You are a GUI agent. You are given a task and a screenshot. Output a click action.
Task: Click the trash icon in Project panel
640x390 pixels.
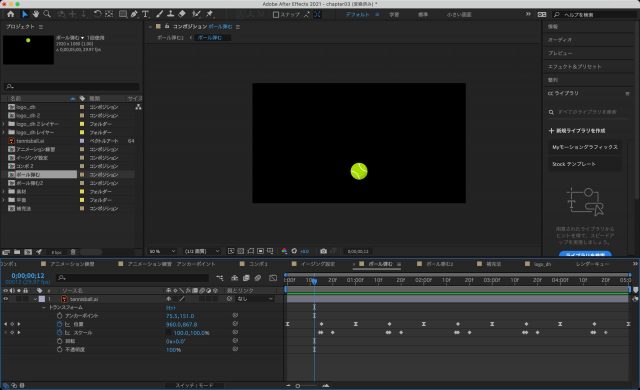tap(73, 252)
